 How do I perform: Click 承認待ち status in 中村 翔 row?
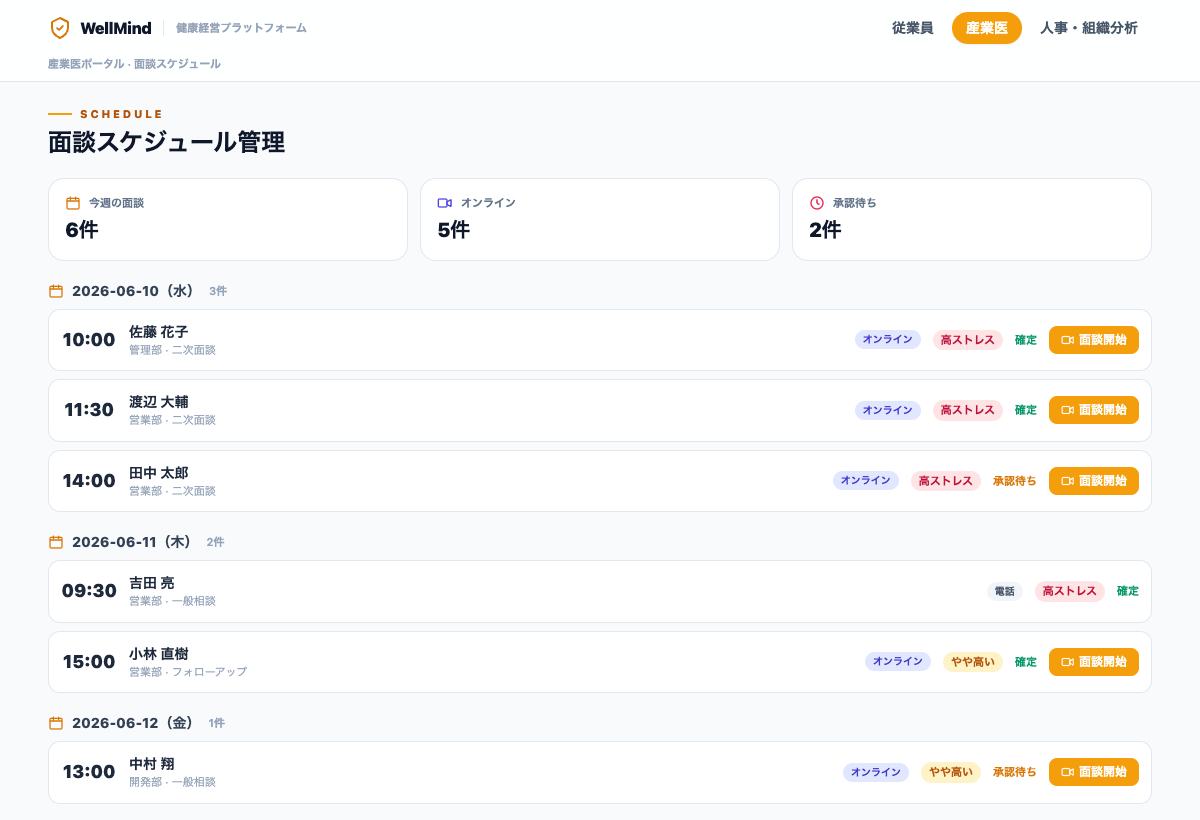1015,772
